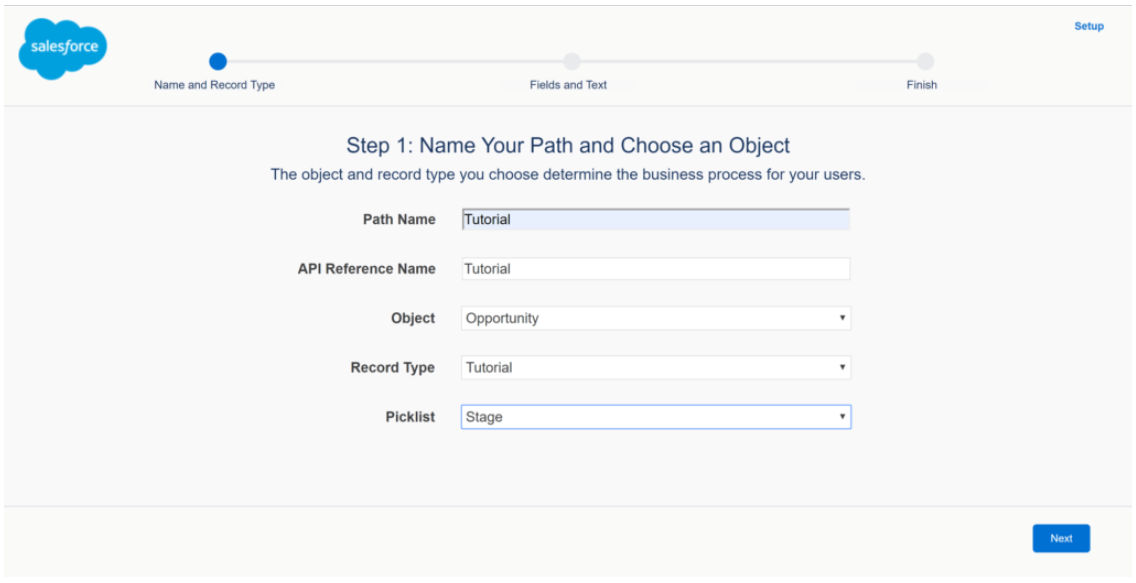Click the Salesforce cloud logo
1136x583 pixels.
click(62, 46)
